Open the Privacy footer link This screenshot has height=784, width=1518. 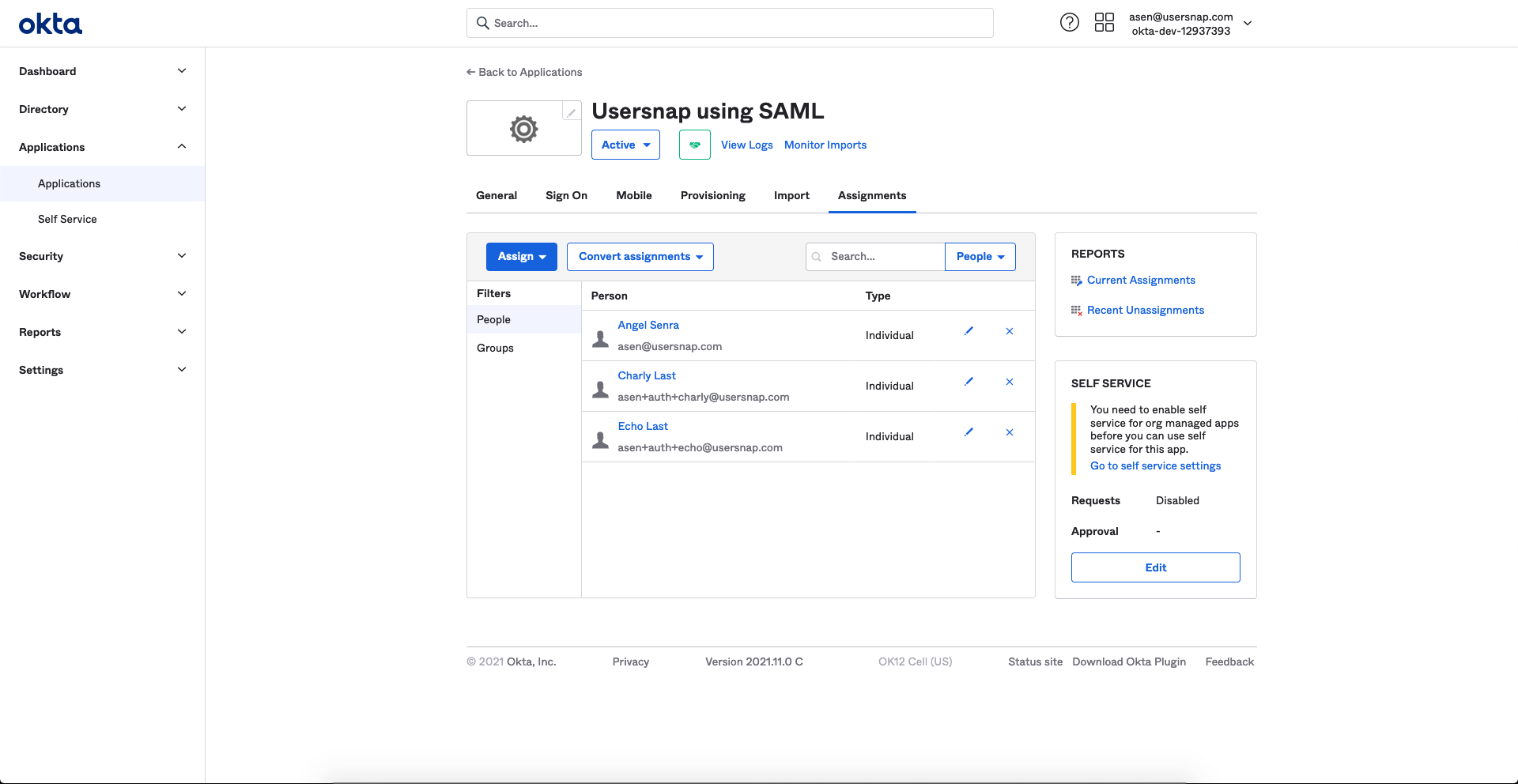[631, 662]
